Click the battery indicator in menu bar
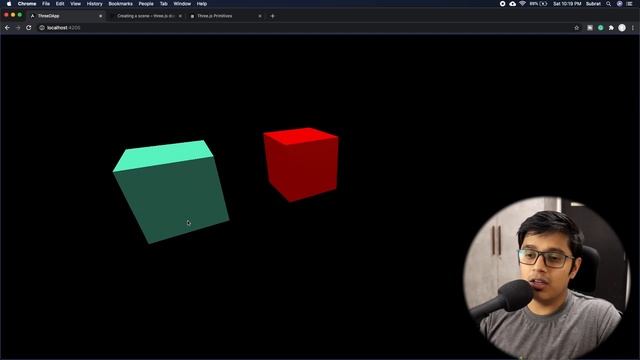 [x=539, y=4]
